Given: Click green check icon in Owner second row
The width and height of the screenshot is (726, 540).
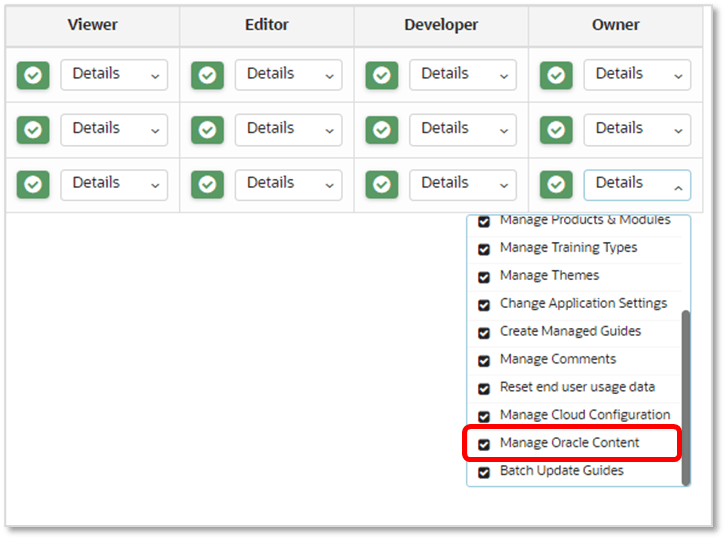Looking at the screenshot, I should tap(556, 130).
